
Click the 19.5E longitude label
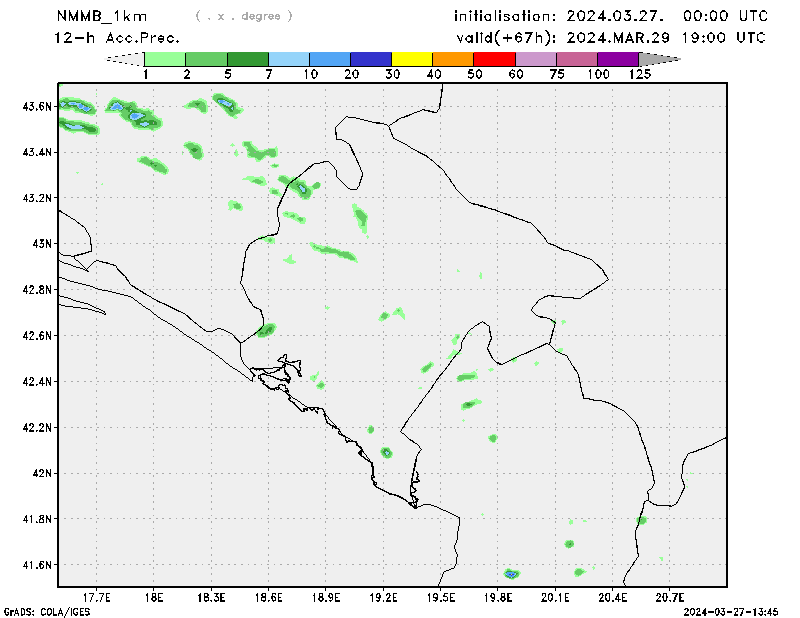click(441, 598)
